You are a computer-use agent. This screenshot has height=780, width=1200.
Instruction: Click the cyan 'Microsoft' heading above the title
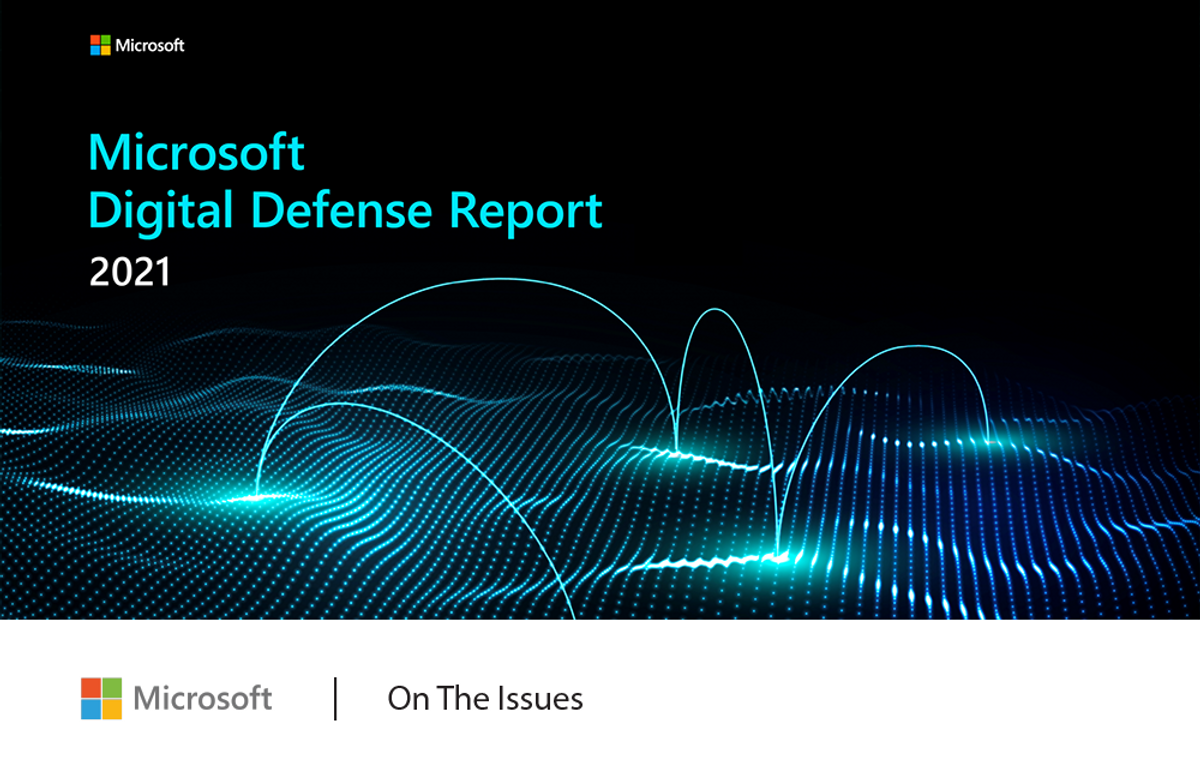[197, 153]
